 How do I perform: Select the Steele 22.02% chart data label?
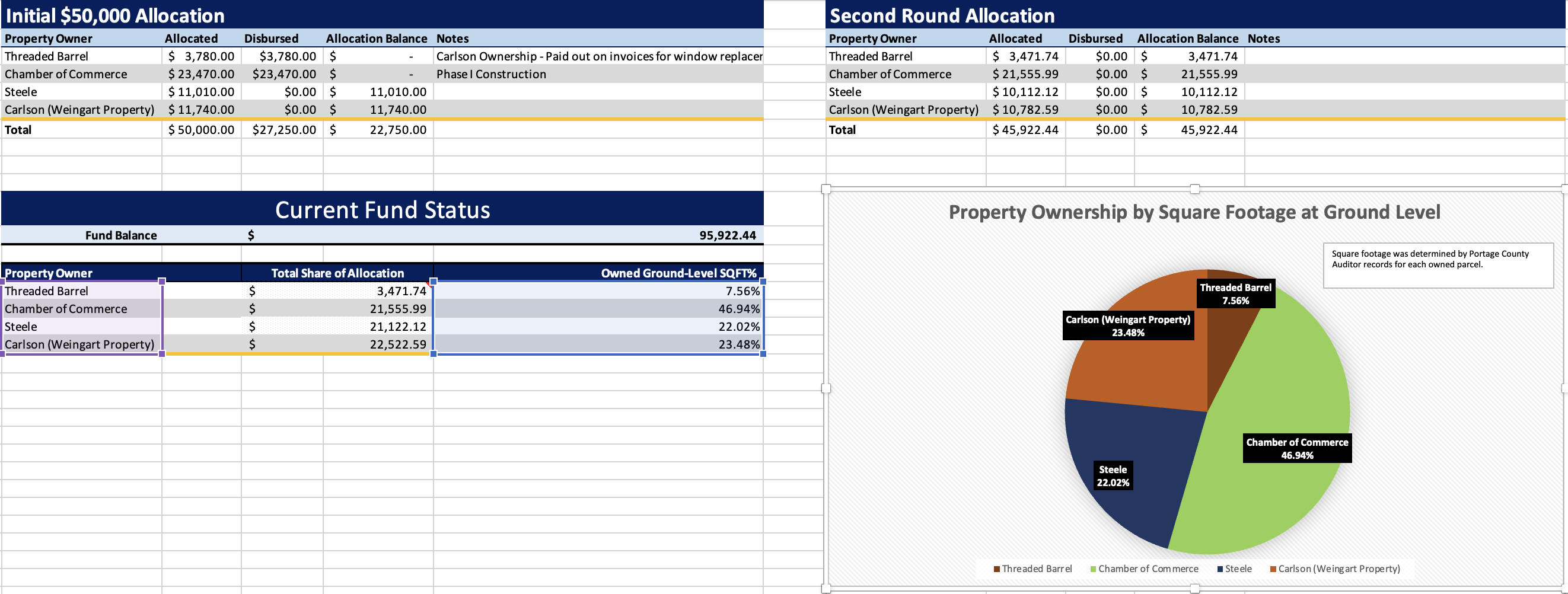1113,475
